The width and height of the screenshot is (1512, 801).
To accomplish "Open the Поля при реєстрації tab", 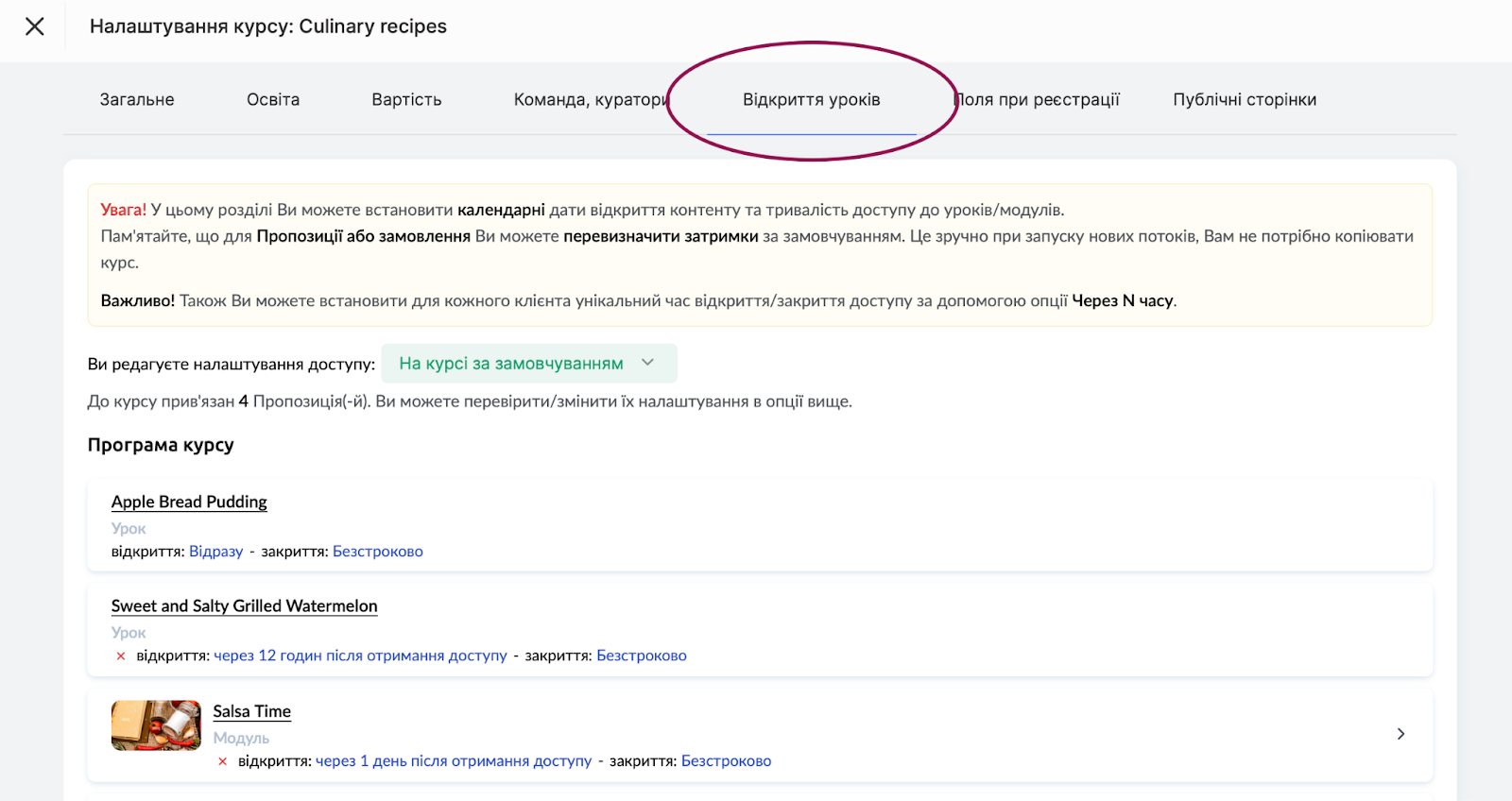I will click(x=1038, y=100).
